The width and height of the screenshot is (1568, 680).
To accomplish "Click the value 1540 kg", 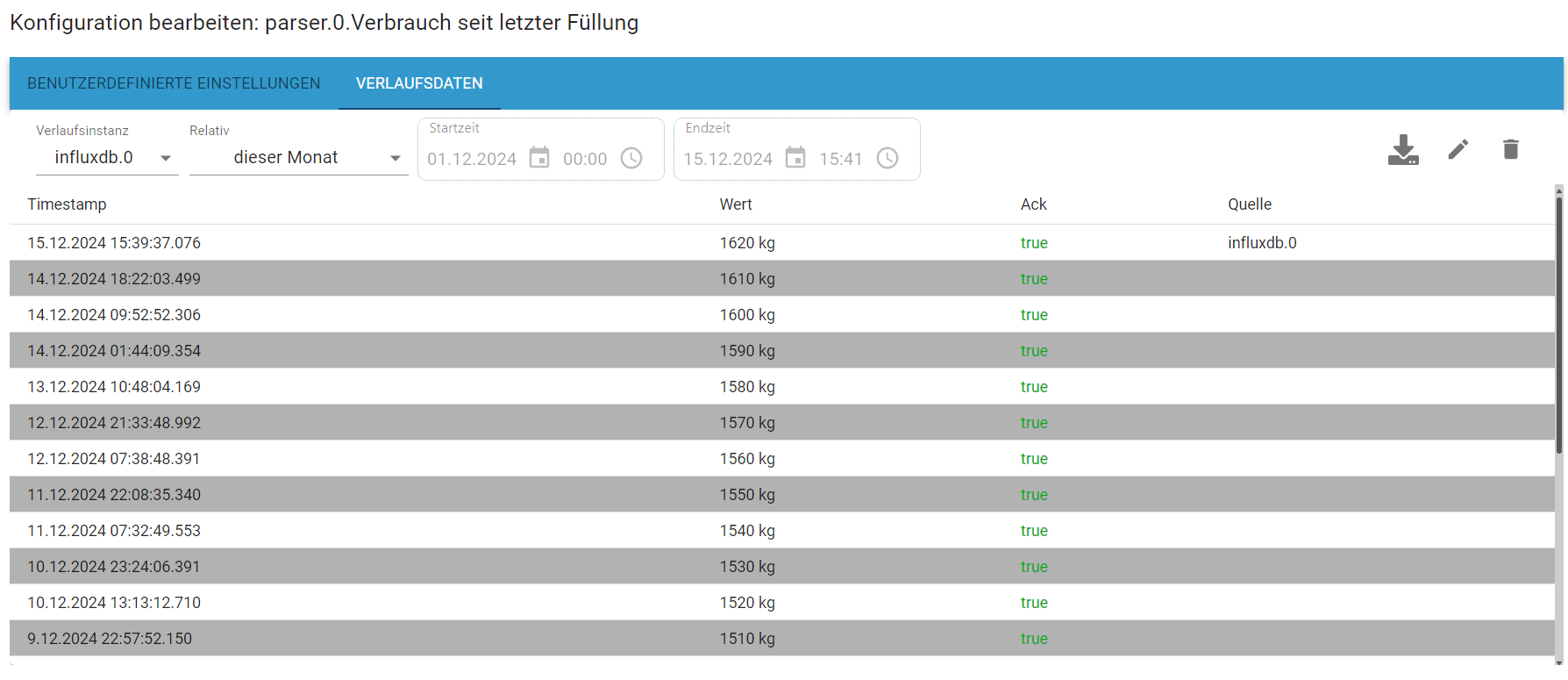I will pos(747,531).
